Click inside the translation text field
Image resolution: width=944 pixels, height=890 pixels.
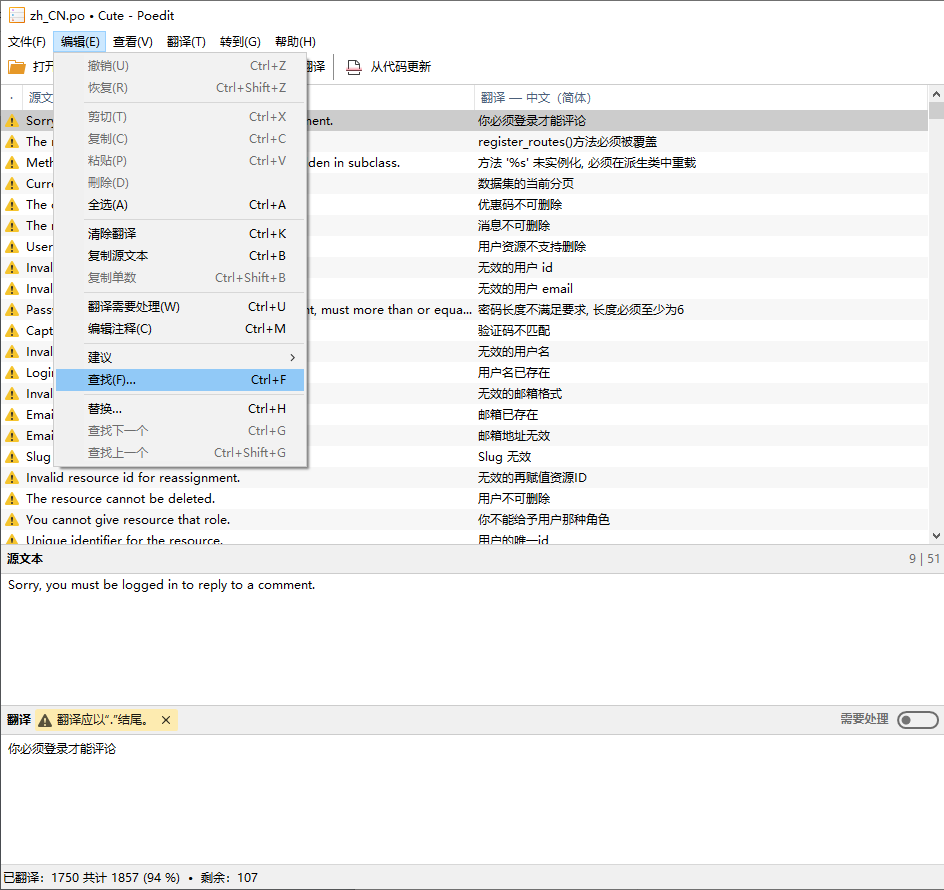tap(470, 800)
